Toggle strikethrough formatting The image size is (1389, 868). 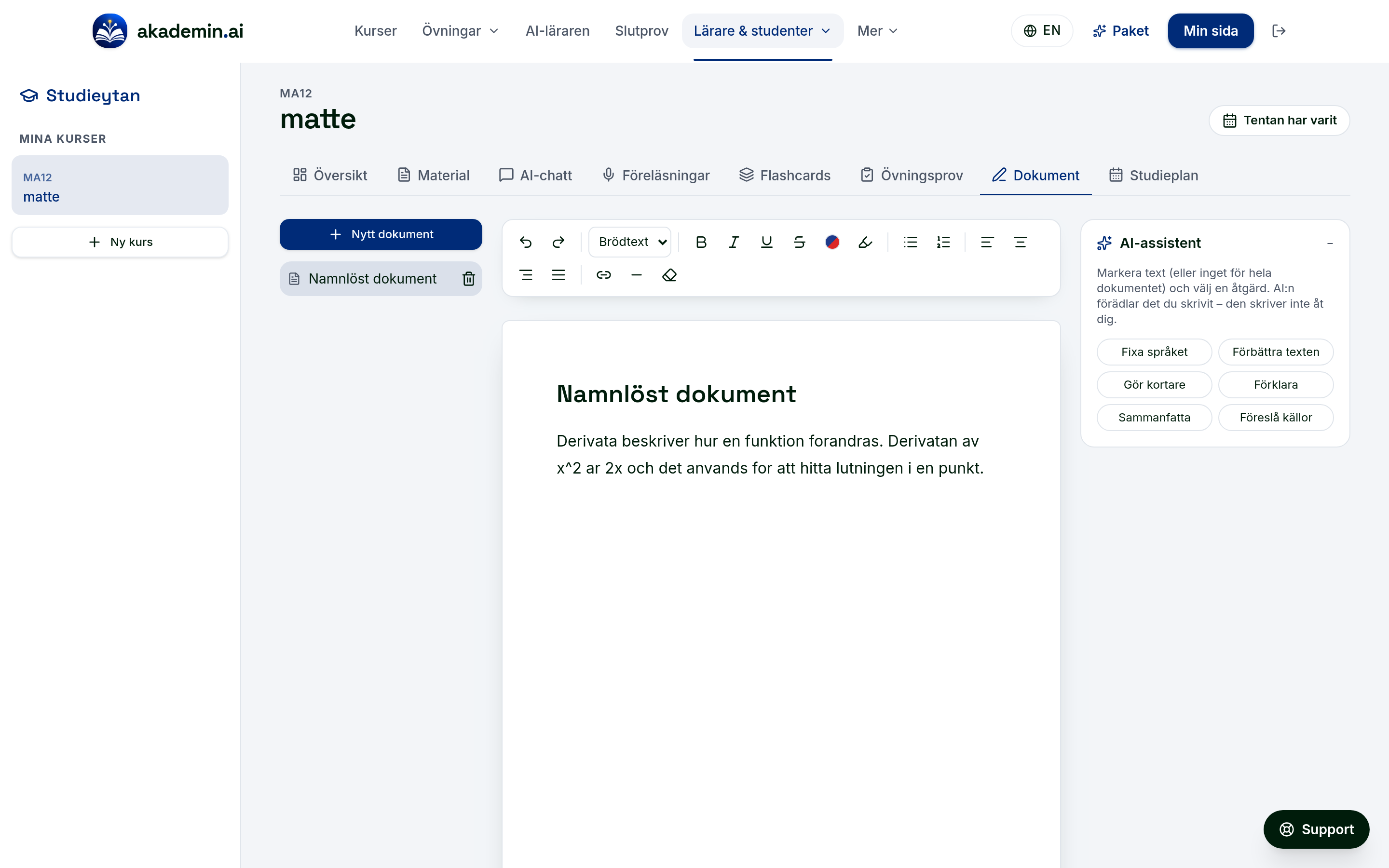point(799,242)
